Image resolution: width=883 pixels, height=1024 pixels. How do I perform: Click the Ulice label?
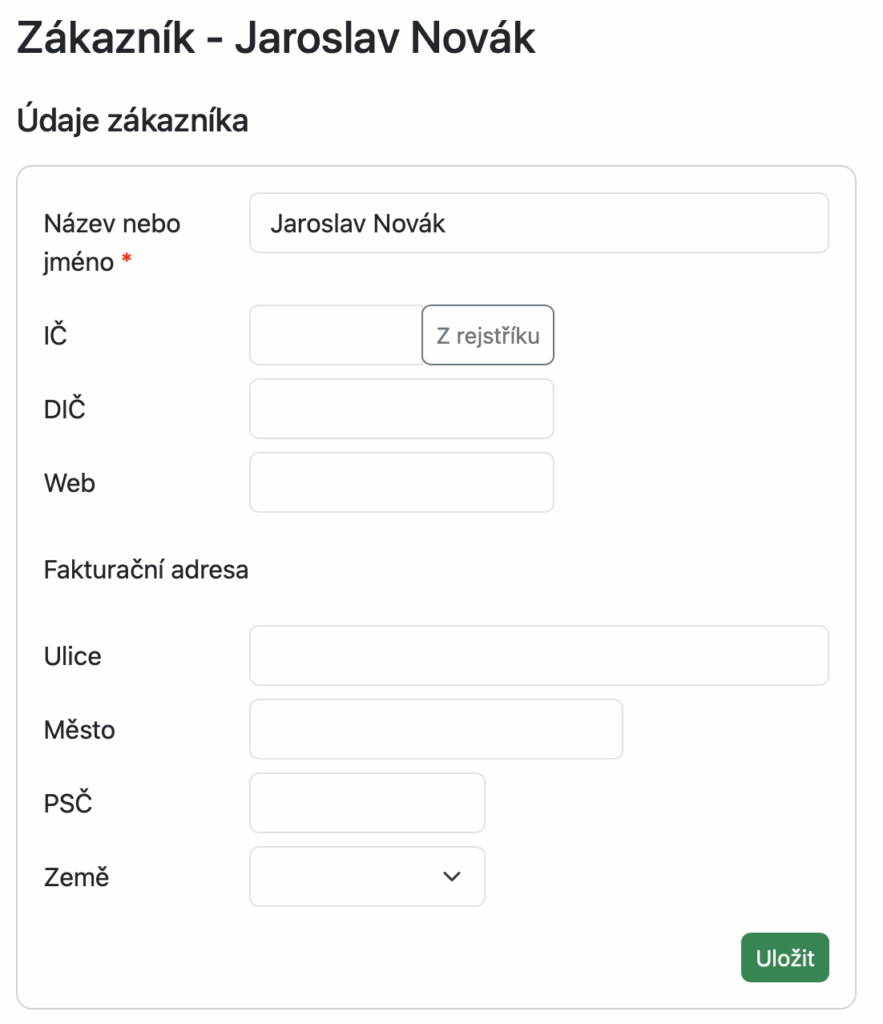[x=72, y=656]
